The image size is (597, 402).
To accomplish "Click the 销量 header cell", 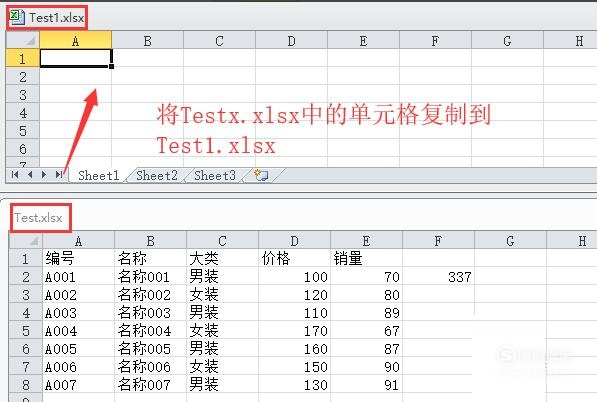I will (x=366, y=258).
